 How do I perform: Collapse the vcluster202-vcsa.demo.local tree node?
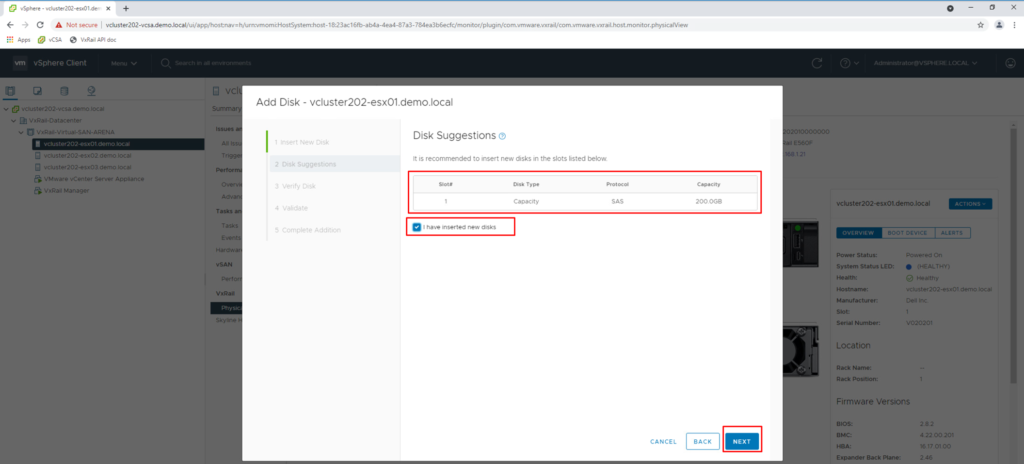click(6, 109)
